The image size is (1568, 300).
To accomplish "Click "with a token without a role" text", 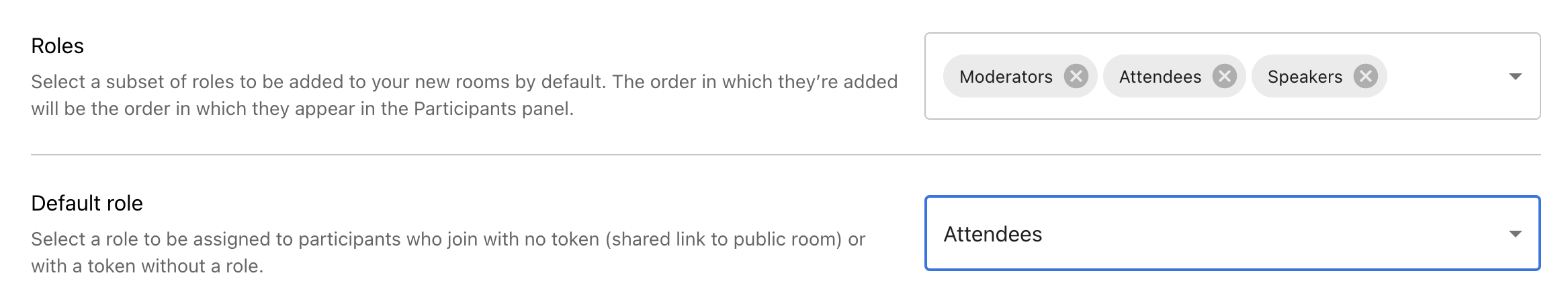I will point(147,266).
